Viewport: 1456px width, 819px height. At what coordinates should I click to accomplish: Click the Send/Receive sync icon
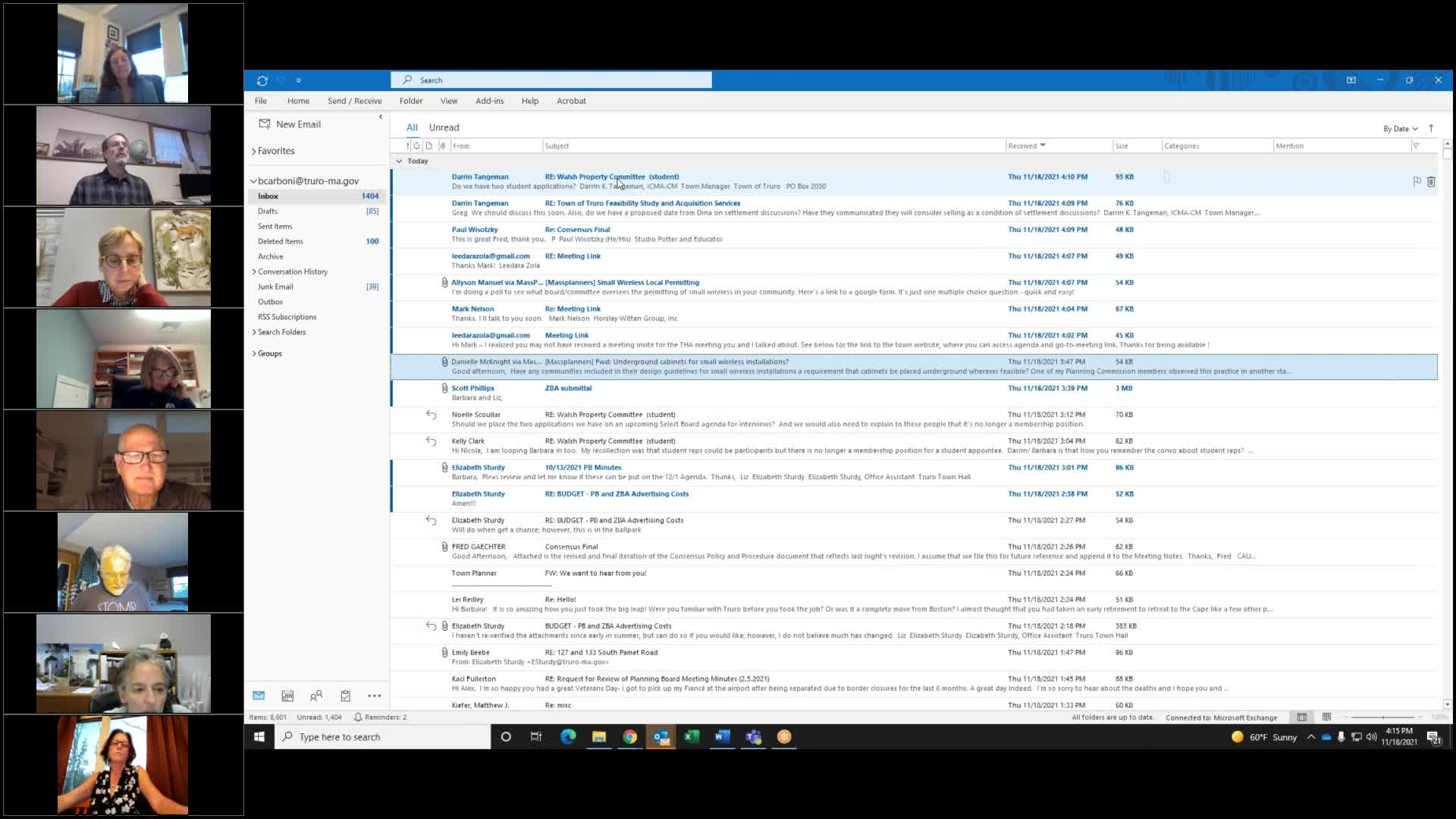coord(262,80)
